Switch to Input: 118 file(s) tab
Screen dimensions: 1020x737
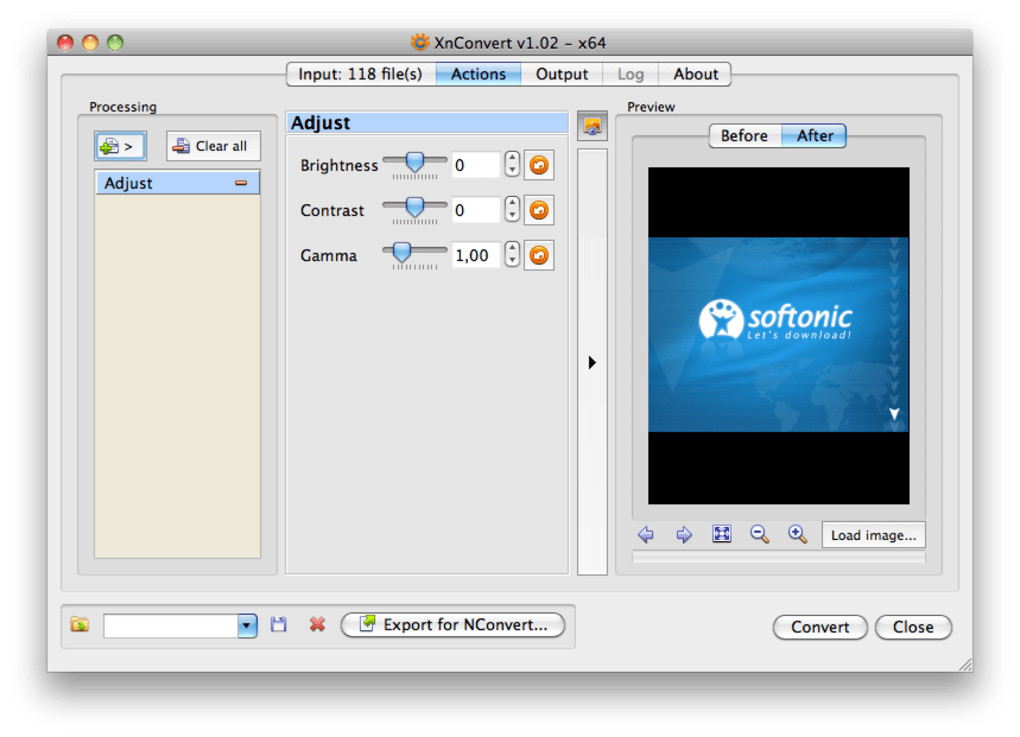coord(360,74)
